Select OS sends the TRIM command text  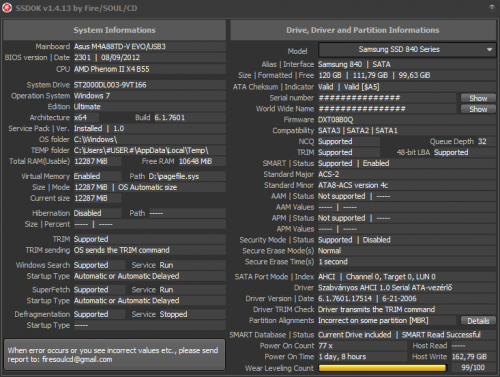click(122, 250)
